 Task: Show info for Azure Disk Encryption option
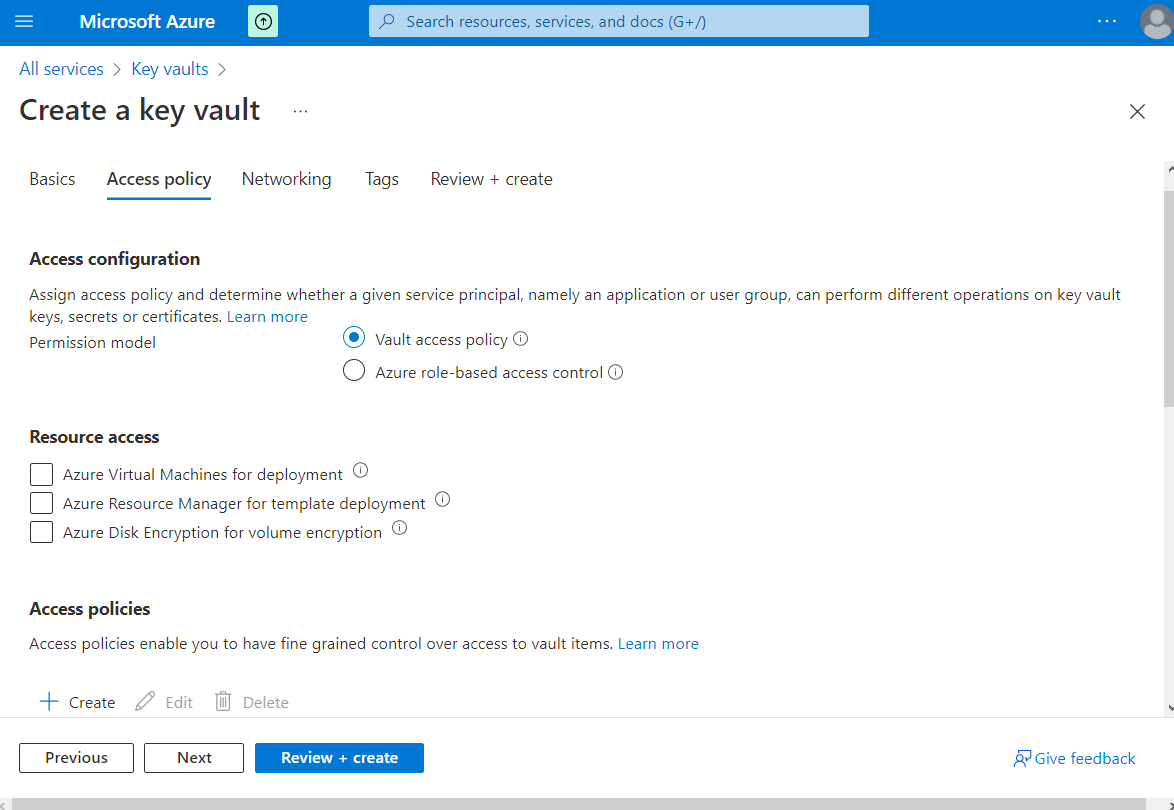click(x=400, y=528)
